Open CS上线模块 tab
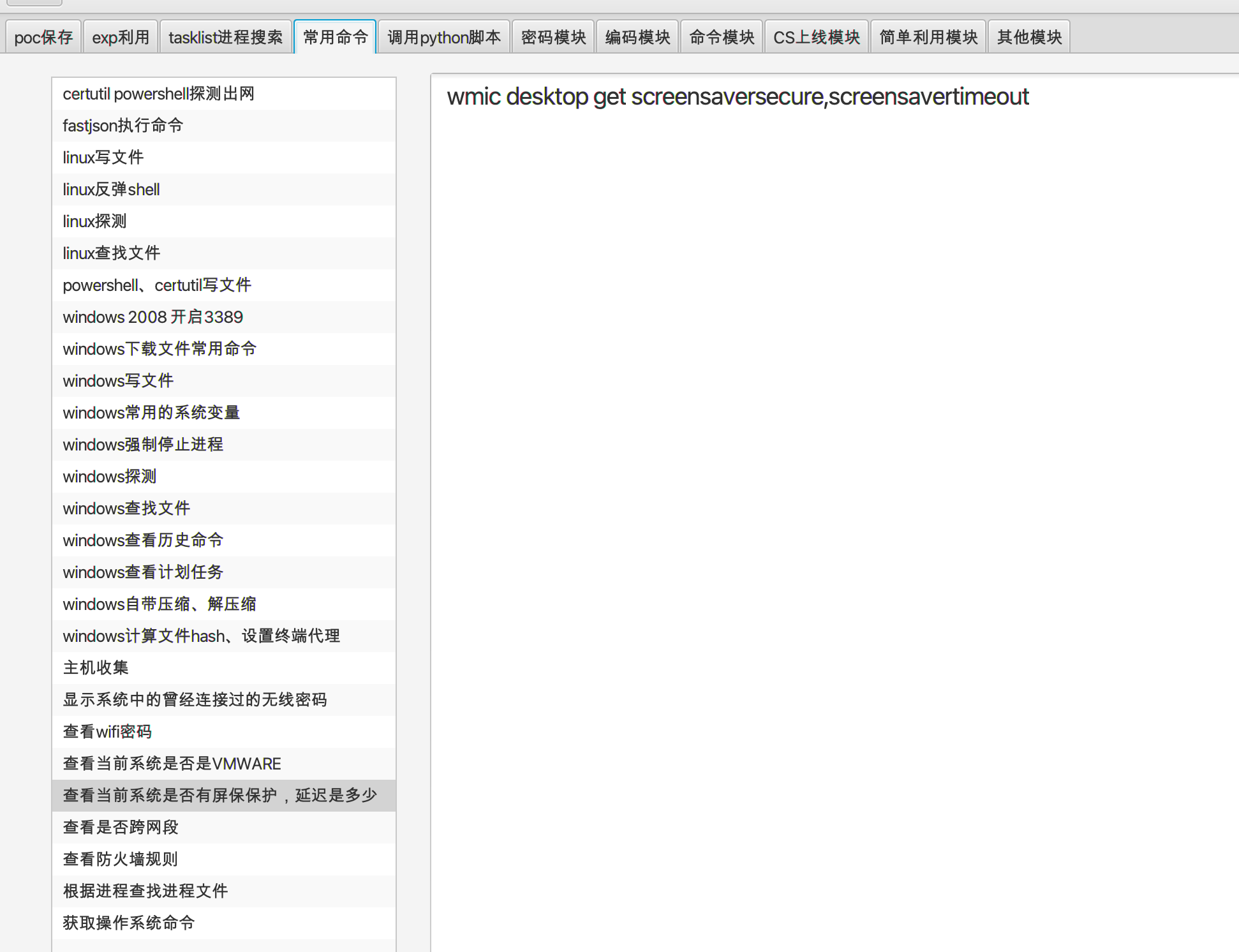The image size is (1239, 952). 817,37
